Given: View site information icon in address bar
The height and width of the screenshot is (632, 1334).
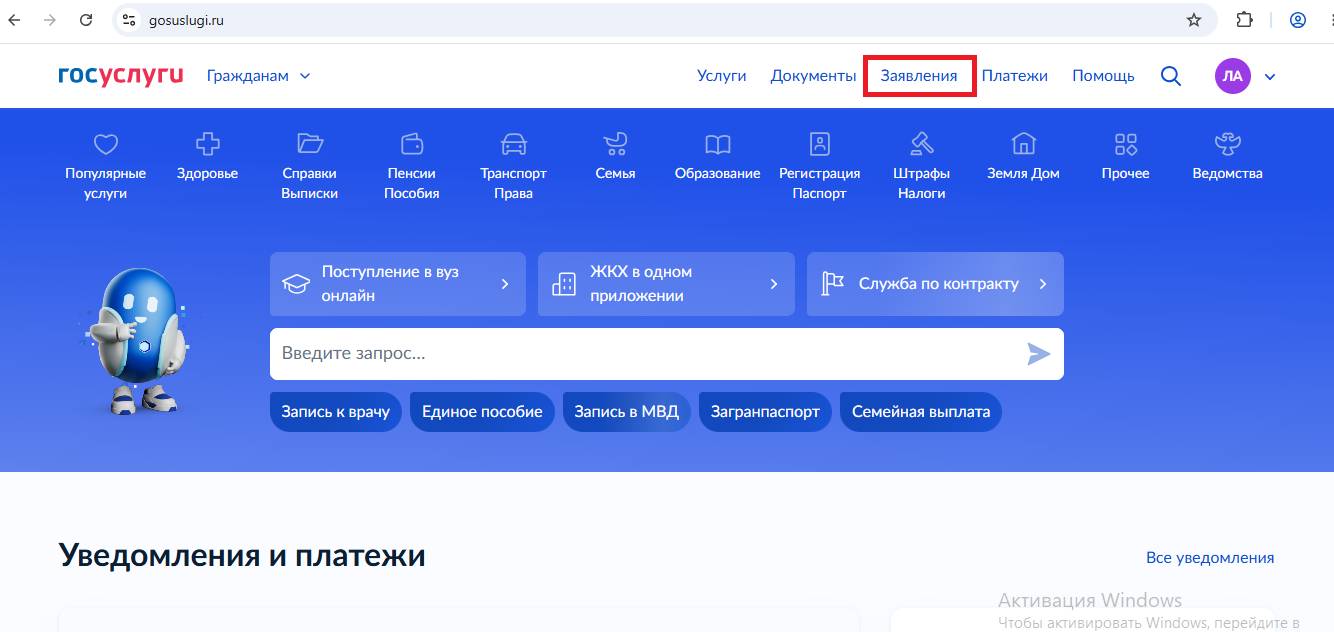Looking at the screenshot, I should (x=127, y=20).
